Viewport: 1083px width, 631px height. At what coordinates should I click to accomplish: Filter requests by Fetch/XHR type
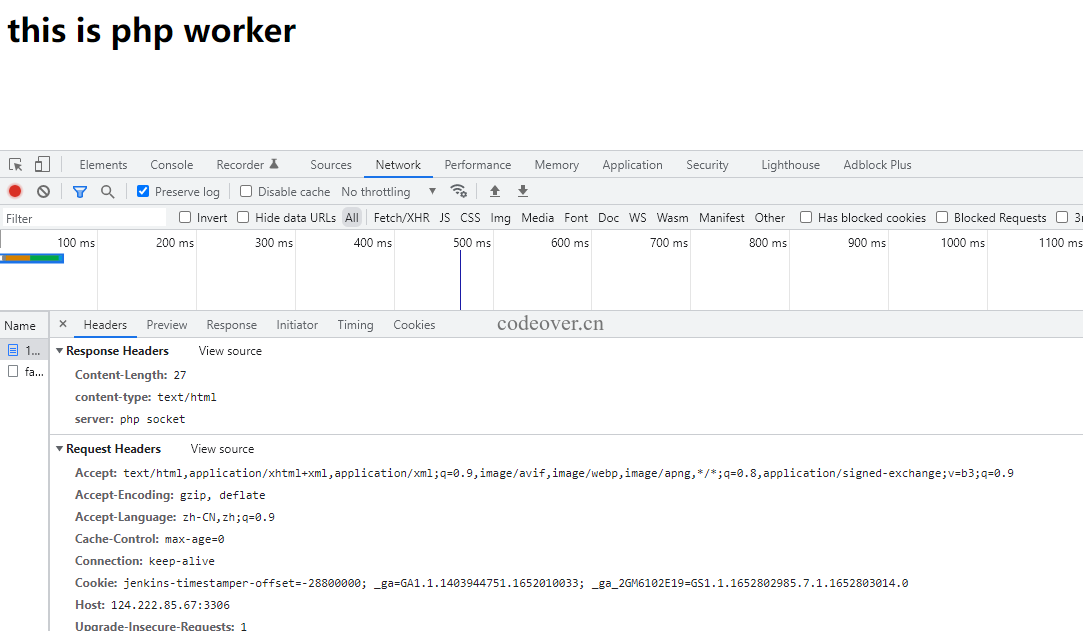pyautogui.click(x=401, y=217)
